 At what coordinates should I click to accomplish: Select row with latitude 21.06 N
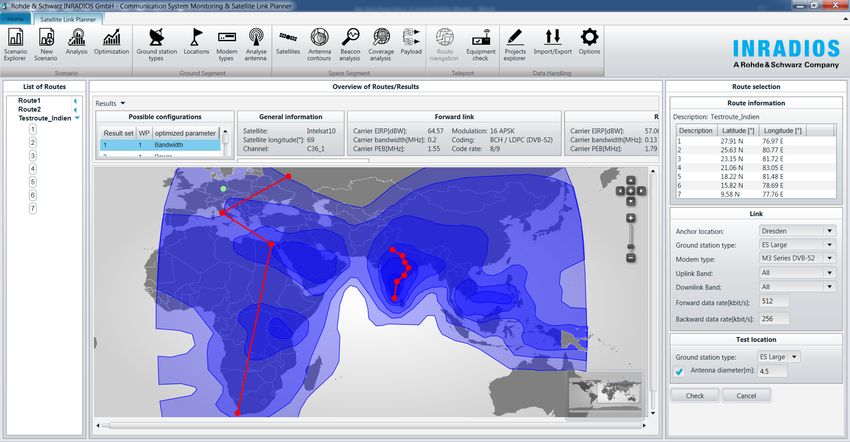755,168
